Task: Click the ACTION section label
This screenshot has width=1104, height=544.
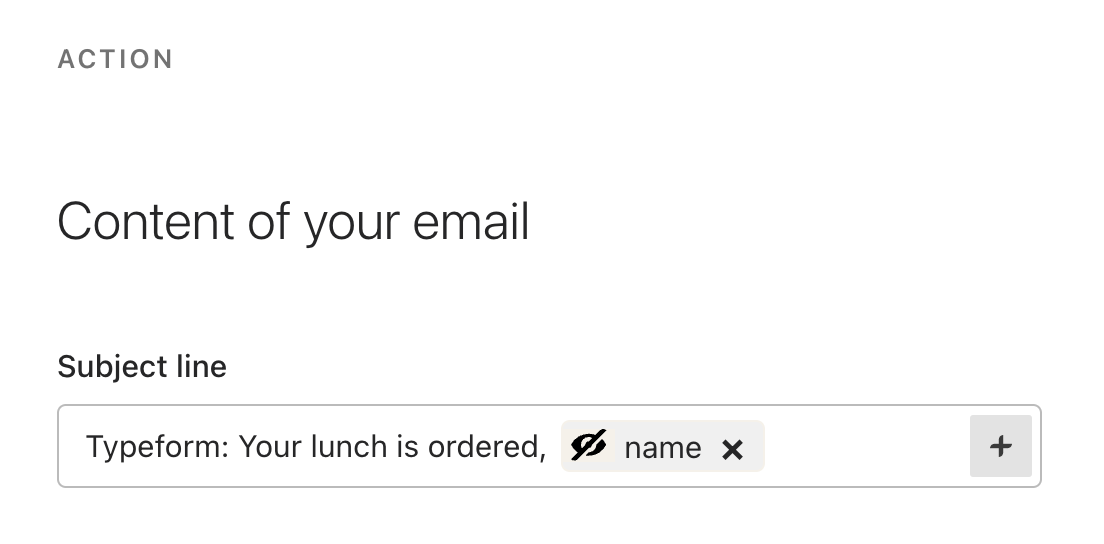Action: point(115,59)
